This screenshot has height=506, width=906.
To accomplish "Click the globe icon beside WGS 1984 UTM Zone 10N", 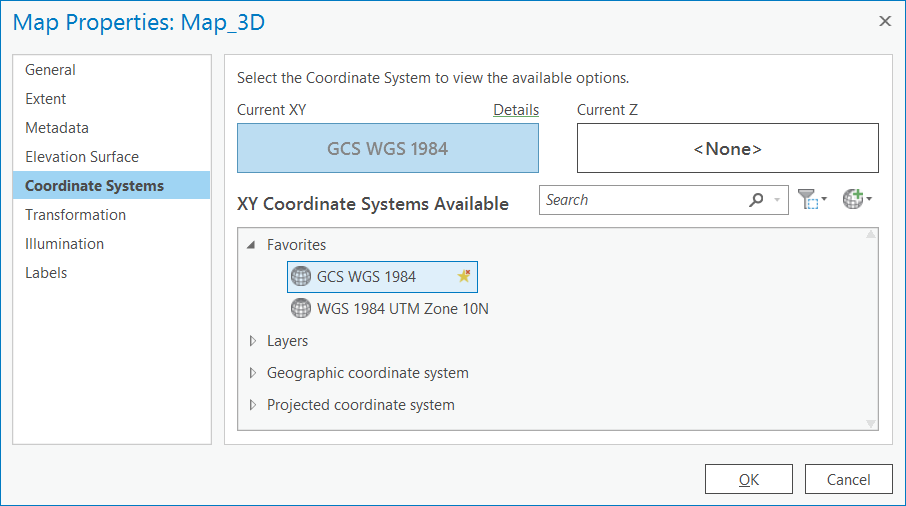I will pyautogui.click(x=300, y=308).
